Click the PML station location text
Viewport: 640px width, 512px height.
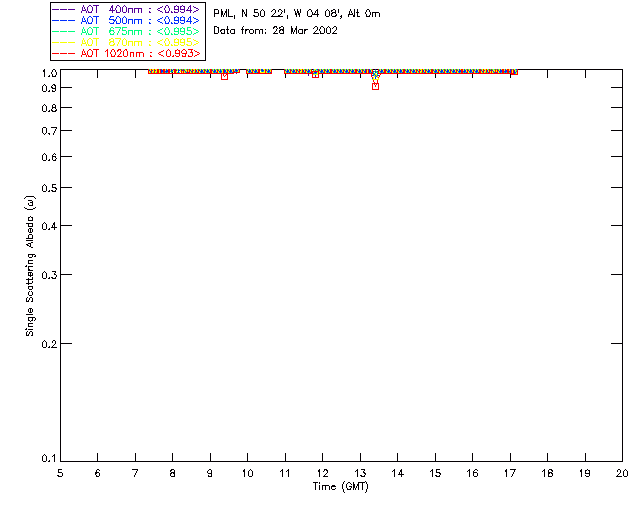coord(297,14)
